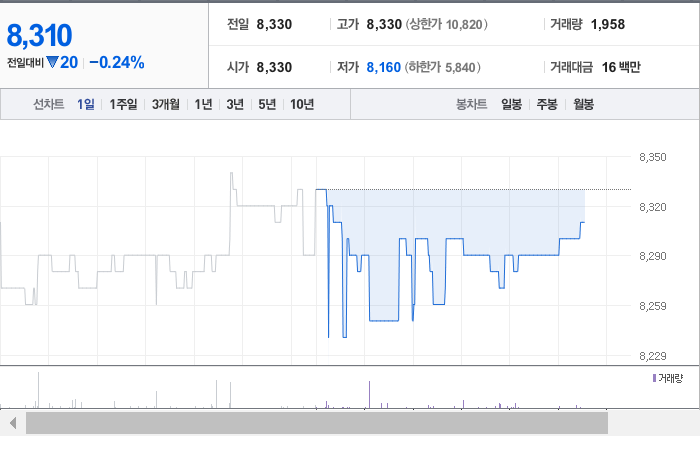The width and height of the screenshot is (700, 450).
Task: Click the 전일 value 8,330
Action: pyautogui.click(x=274, y=24)
